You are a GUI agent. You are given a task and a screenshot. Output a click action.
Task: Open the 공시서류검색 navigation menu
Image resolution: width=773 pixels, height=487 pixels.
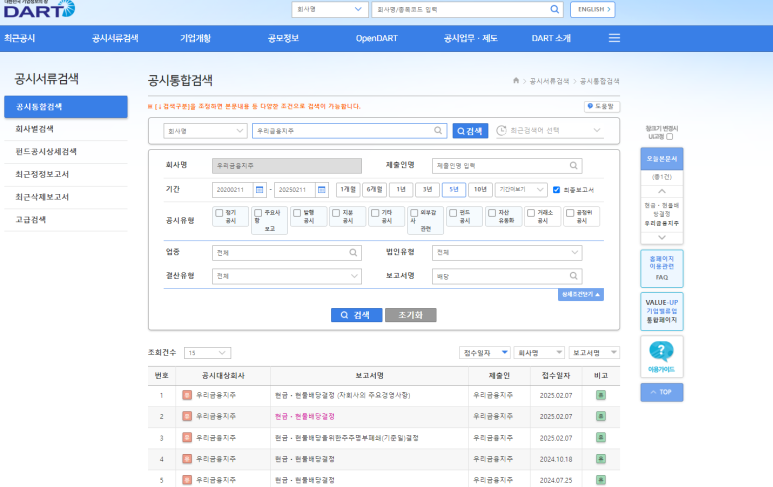(x=115, y=38)
